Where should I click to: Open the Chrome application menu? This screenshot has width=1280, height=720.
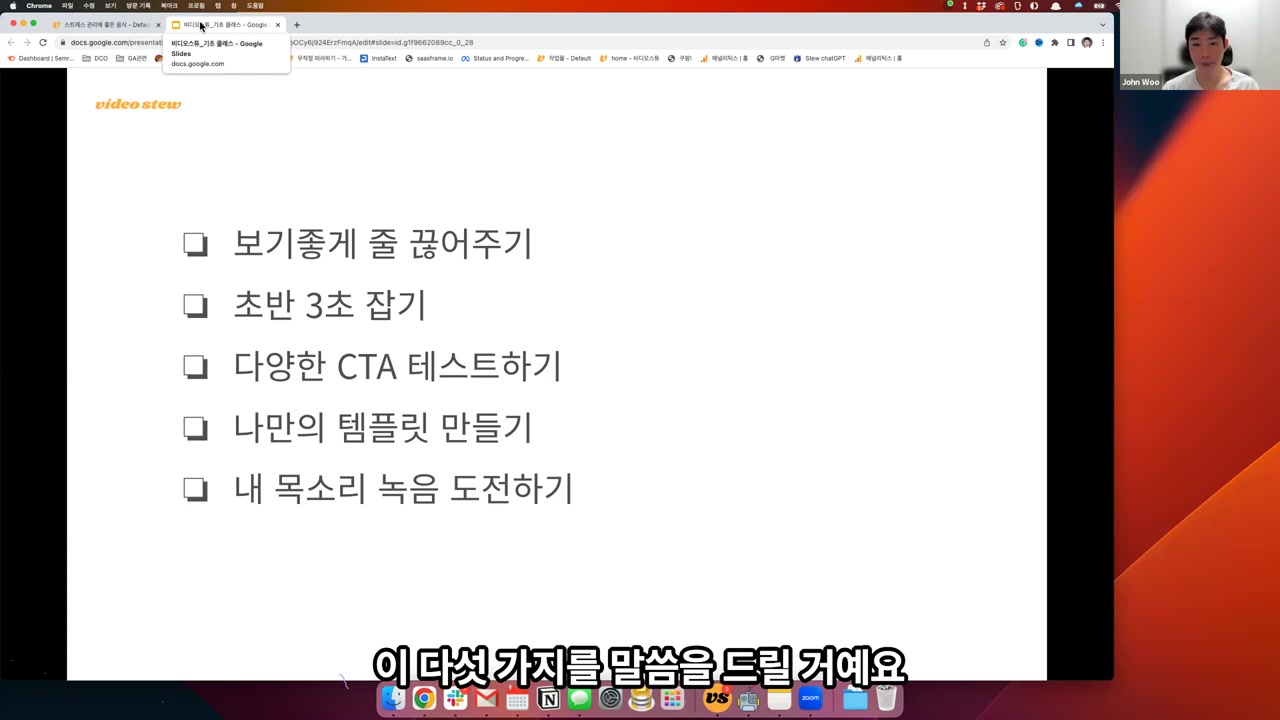click(x=39, y=6)
